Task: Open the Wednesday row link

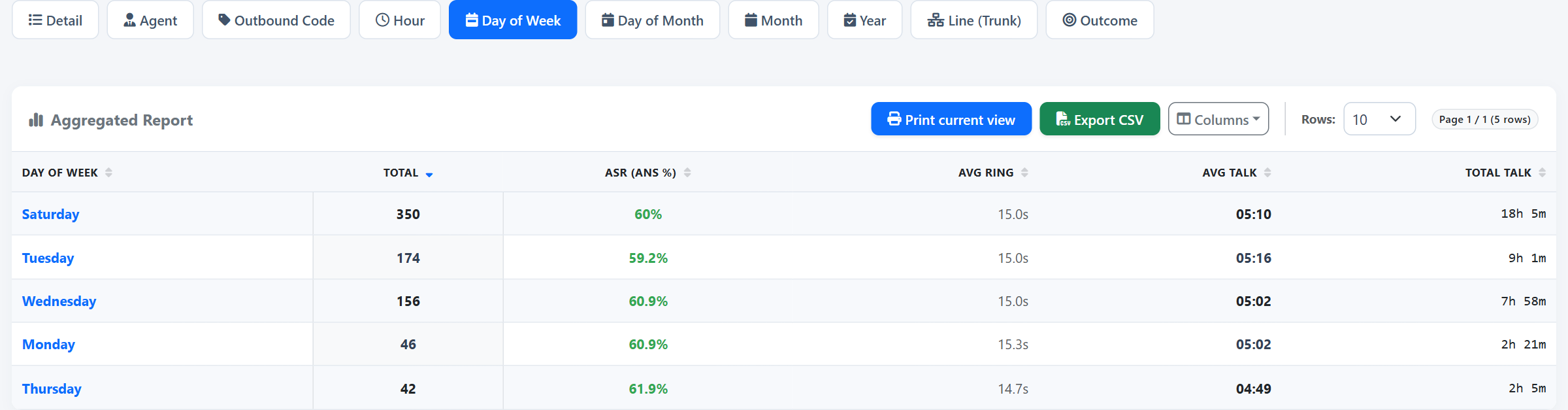Action: [x=59, y=301]
